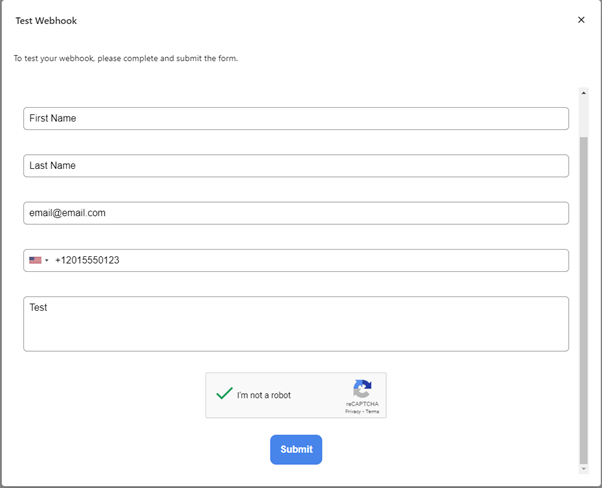The width and height of the screenshot is (602, 488).
Task: Click the reCAPTCHA logo icon
Action: coord(362,389)
